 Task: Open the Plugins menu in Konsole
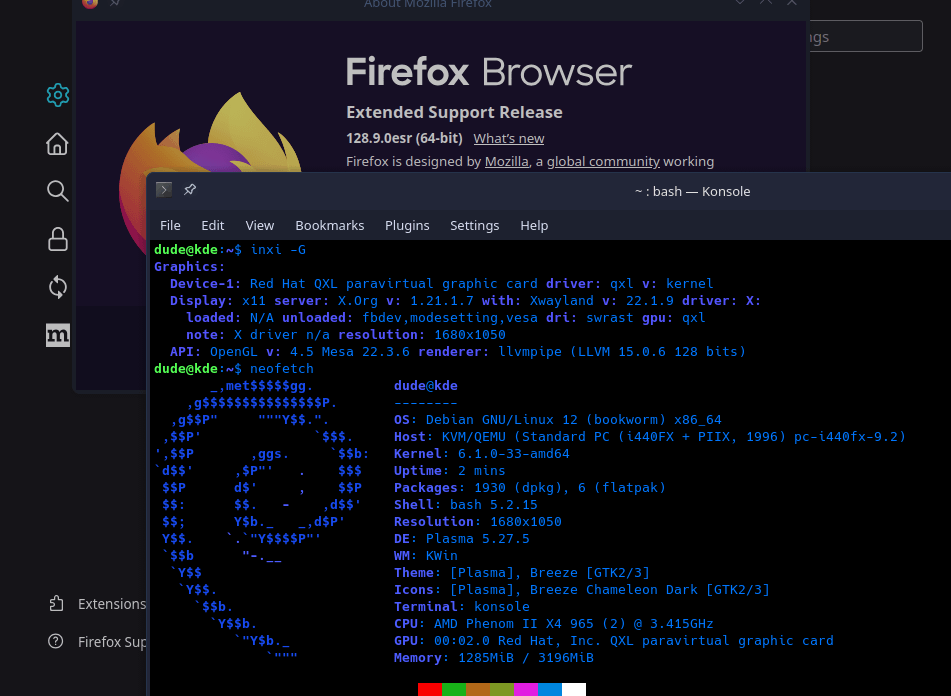[x=407, y=226]
